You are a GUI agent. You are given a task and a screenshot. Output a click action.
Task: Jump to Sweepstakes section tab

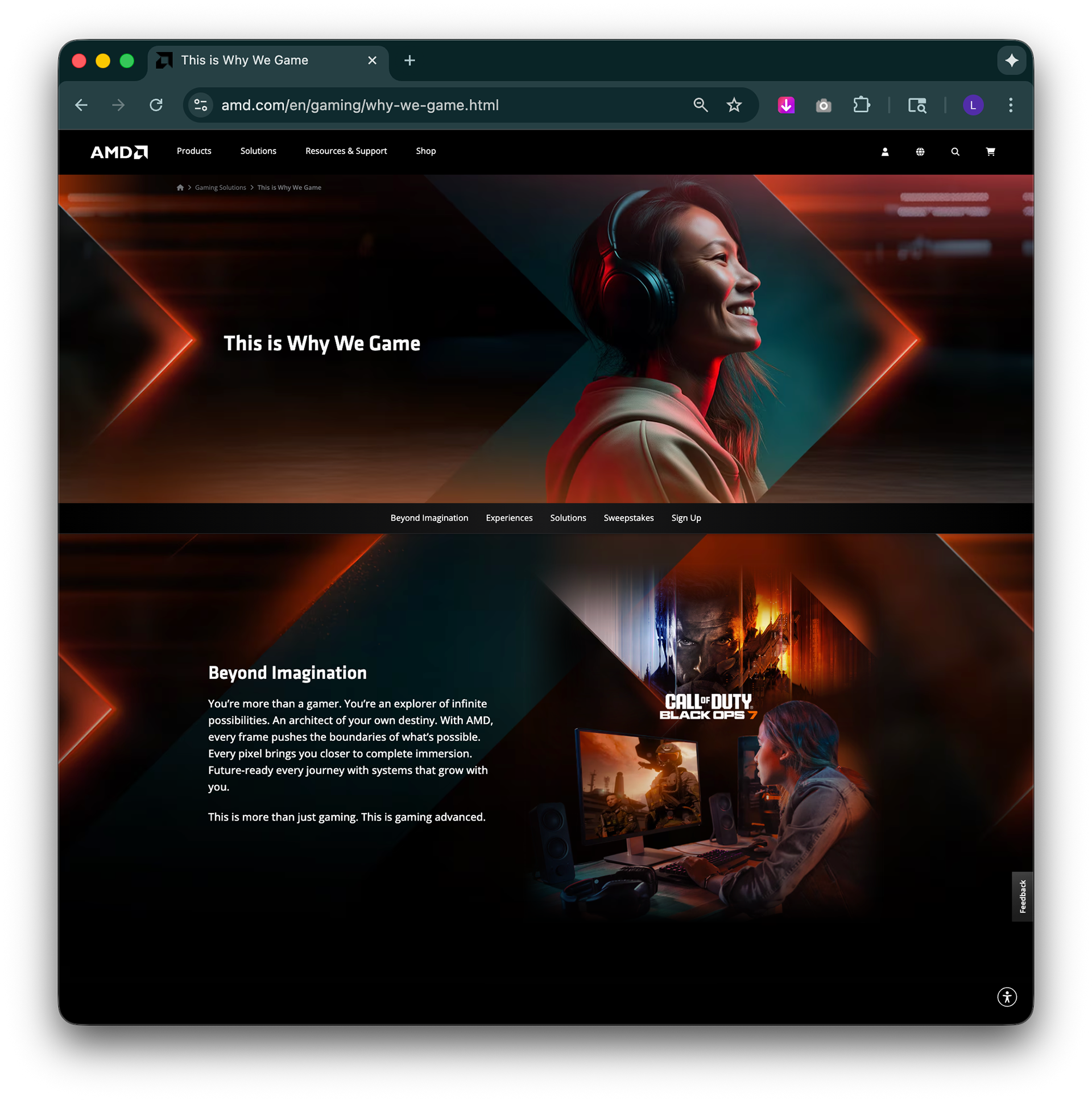coord(628,518)
